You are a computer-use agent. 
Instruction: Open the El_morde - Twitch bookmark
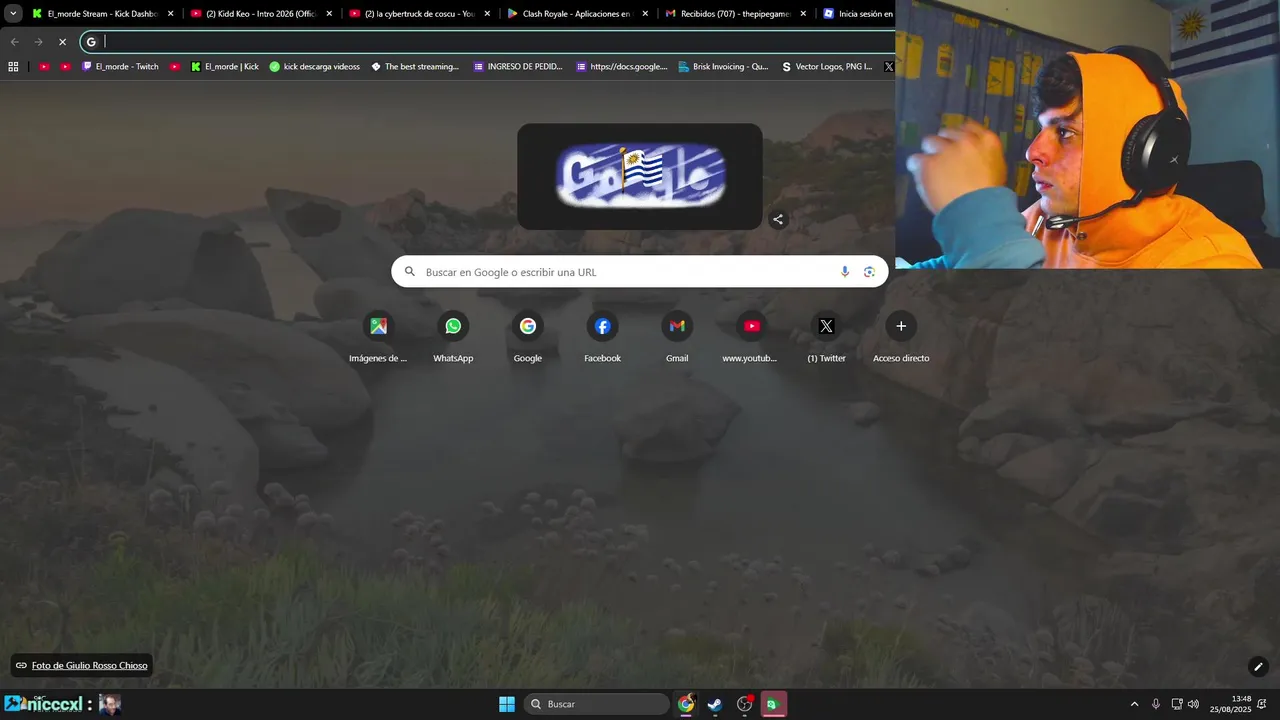[x=120, y=67]
